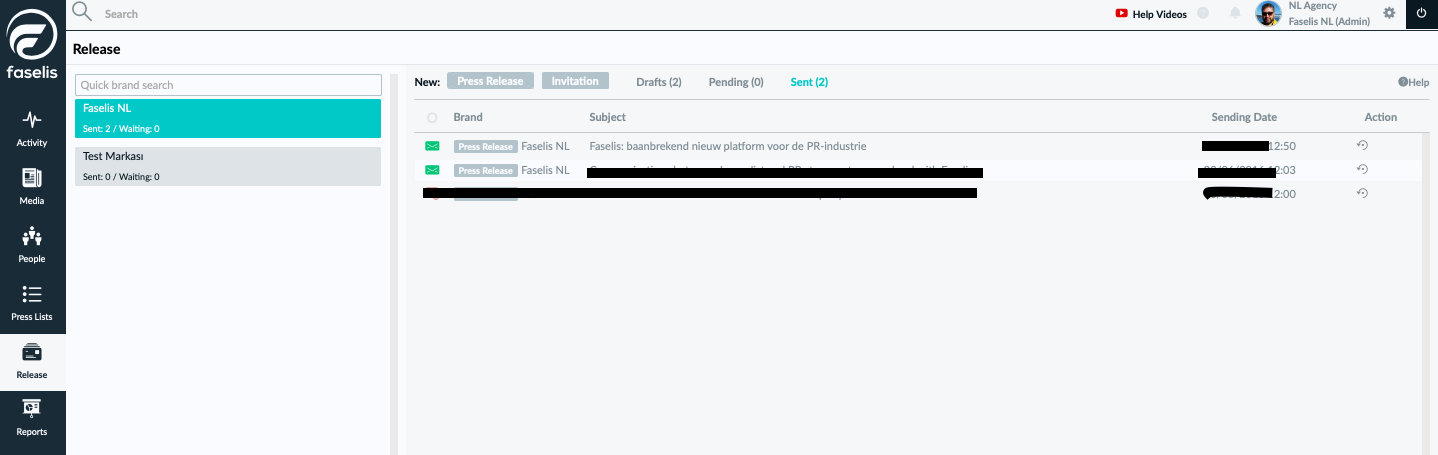Open the Reports section
Image resolution: width=1438 pixels, height=455 pixels.
point(32,417)
